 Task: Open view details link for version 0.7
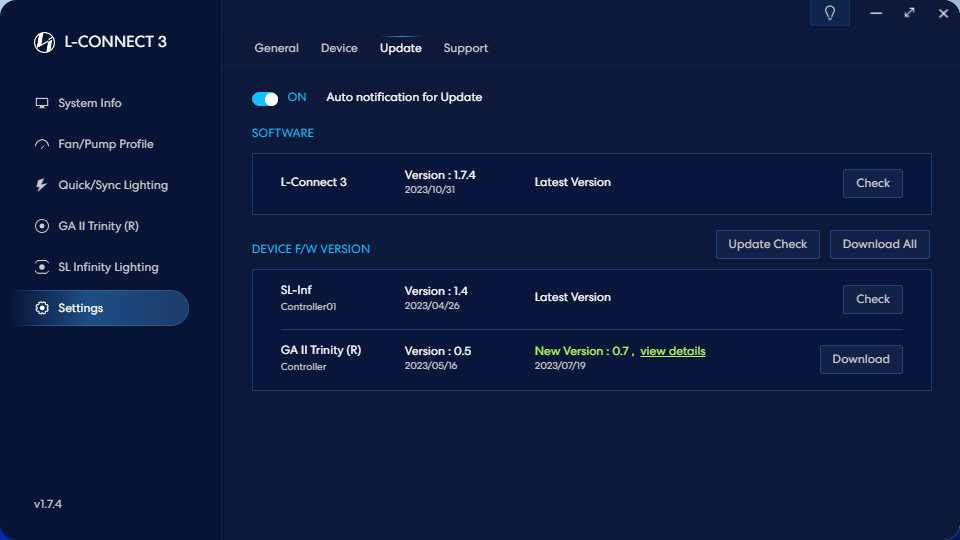coord(673,351)
